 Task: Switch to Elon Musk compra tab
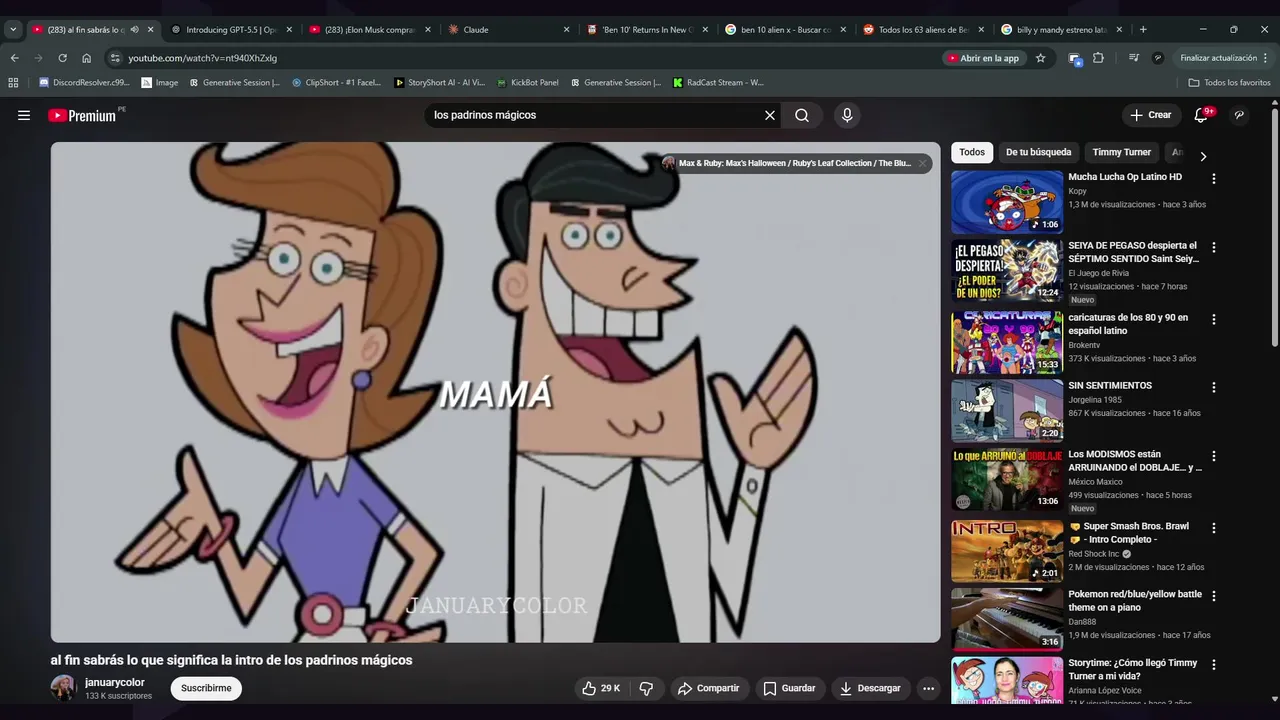pyautogui.click(x=369, y=30)
